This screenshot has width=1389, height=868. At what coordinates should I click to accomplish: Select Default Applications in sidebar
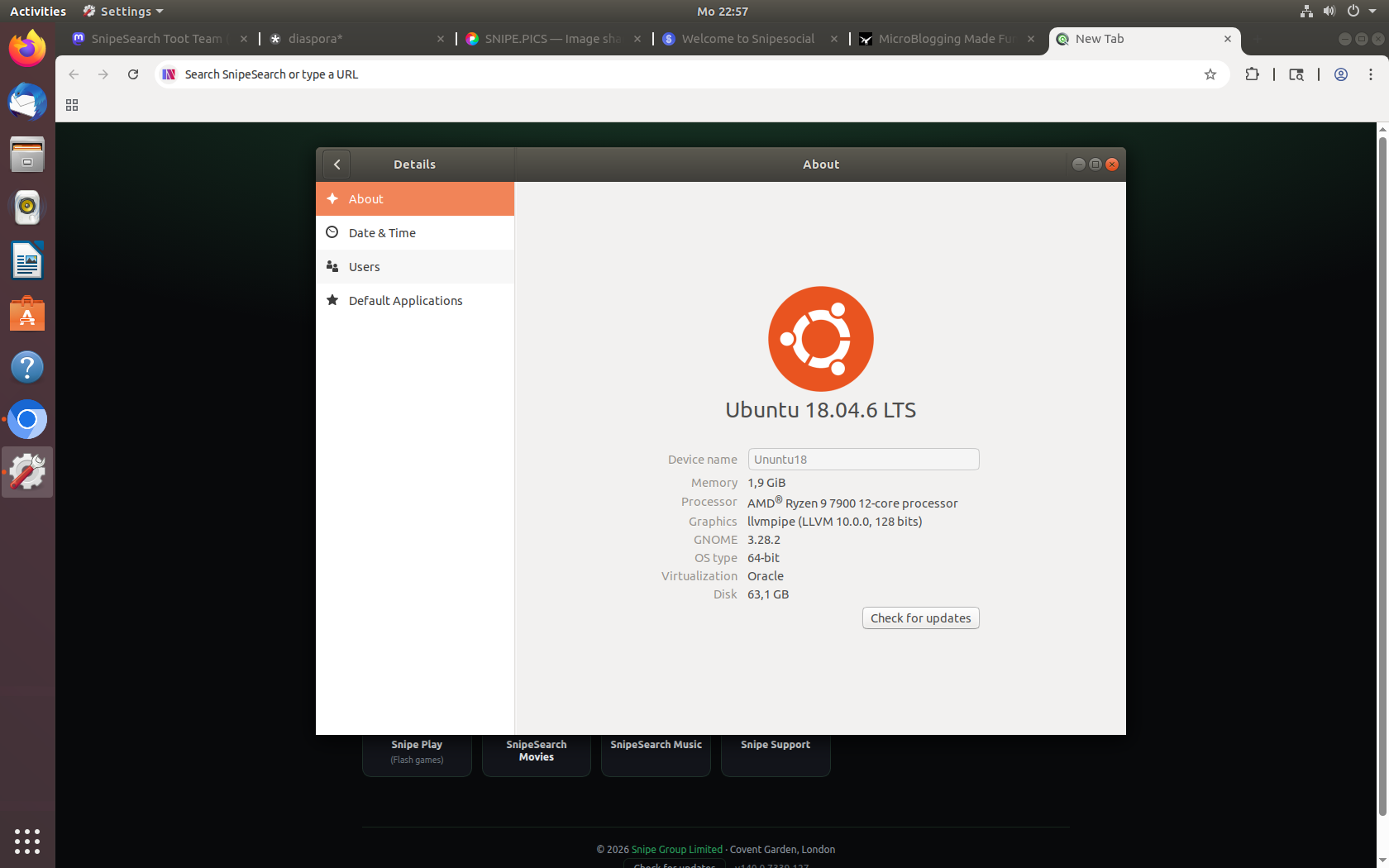415,301
